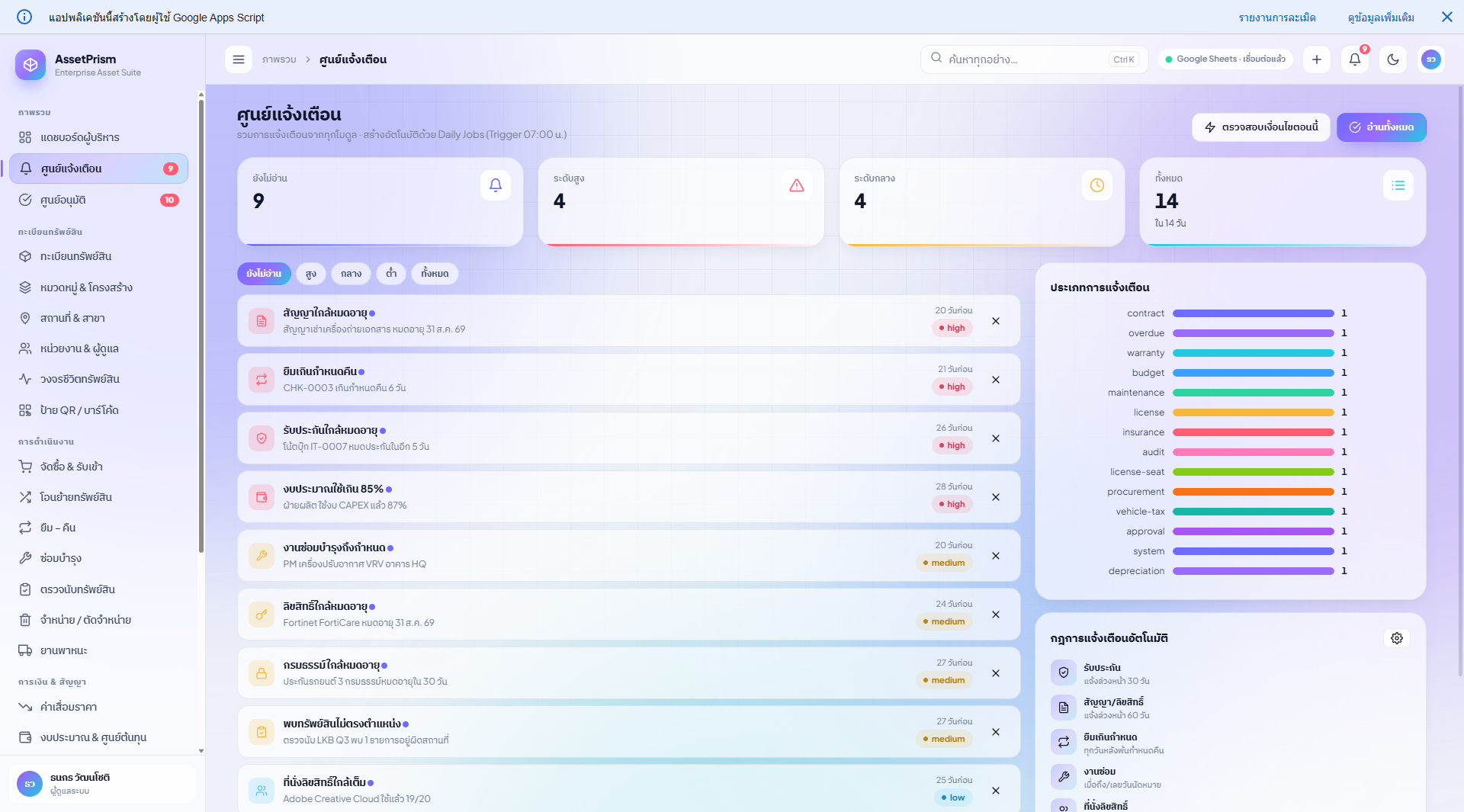Dismiss the CHK-0003 overdue return notification

coord(996,380)
